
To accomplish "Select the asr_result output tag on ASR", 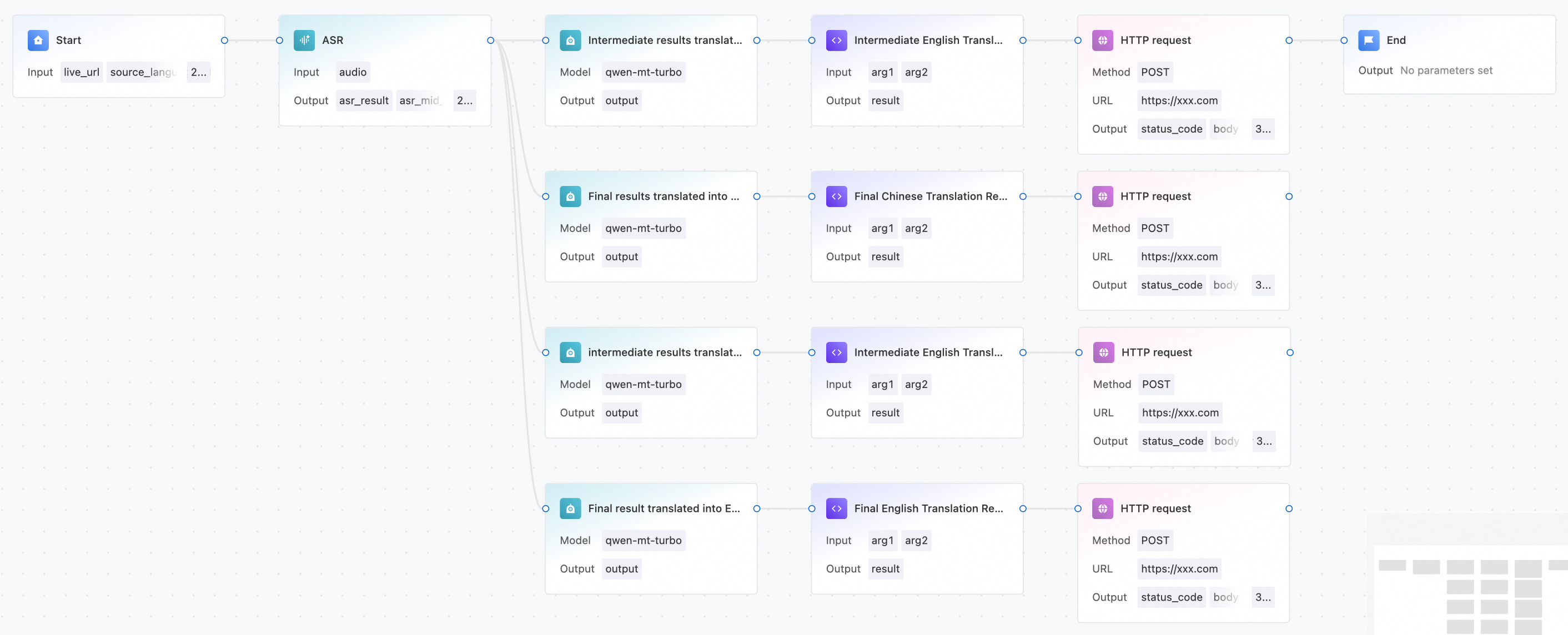I will pyautogui.click(x=363, y=101).
